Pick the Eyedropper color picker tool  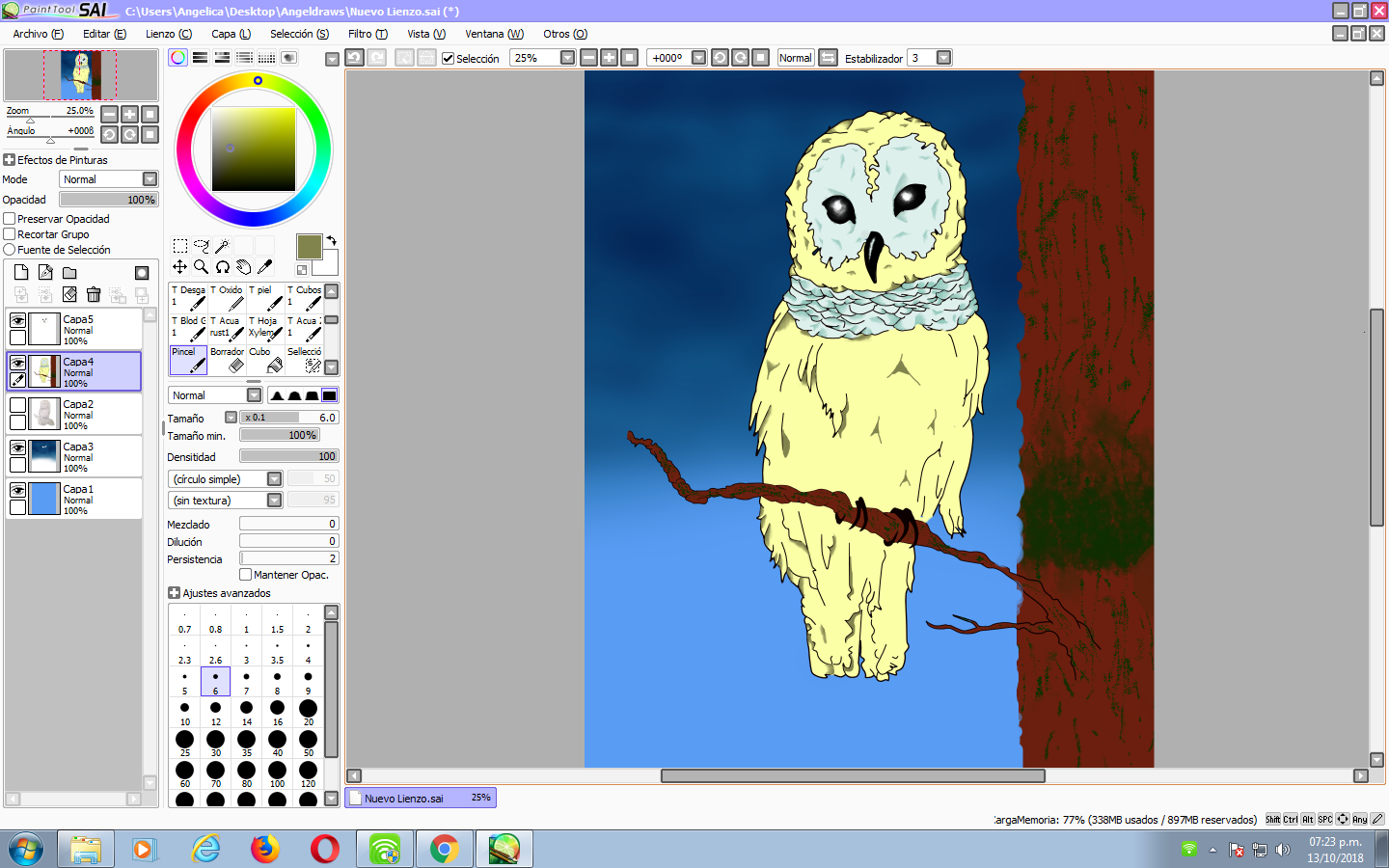(264, 267)
